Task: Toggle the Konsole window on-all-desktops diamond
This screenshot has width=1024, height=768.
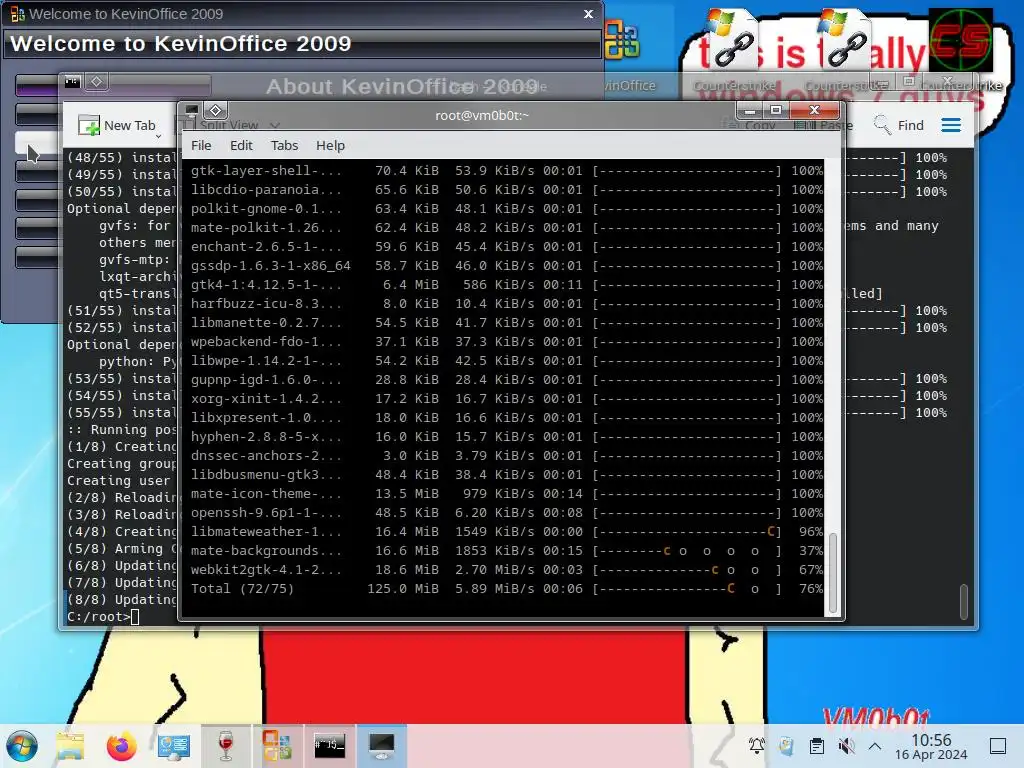Action: [x=97, y=82]
